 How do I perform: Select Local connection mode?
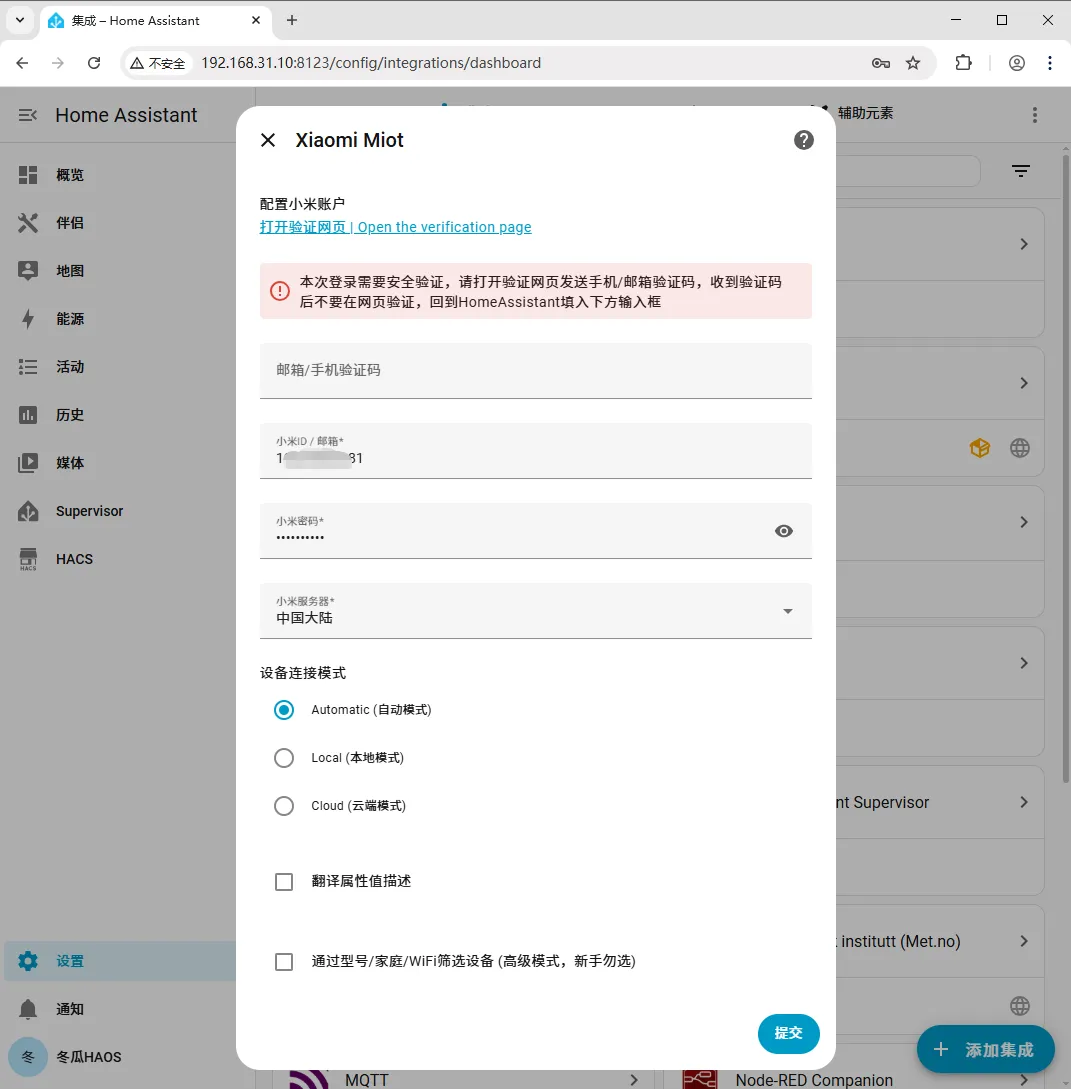(283, 758)
